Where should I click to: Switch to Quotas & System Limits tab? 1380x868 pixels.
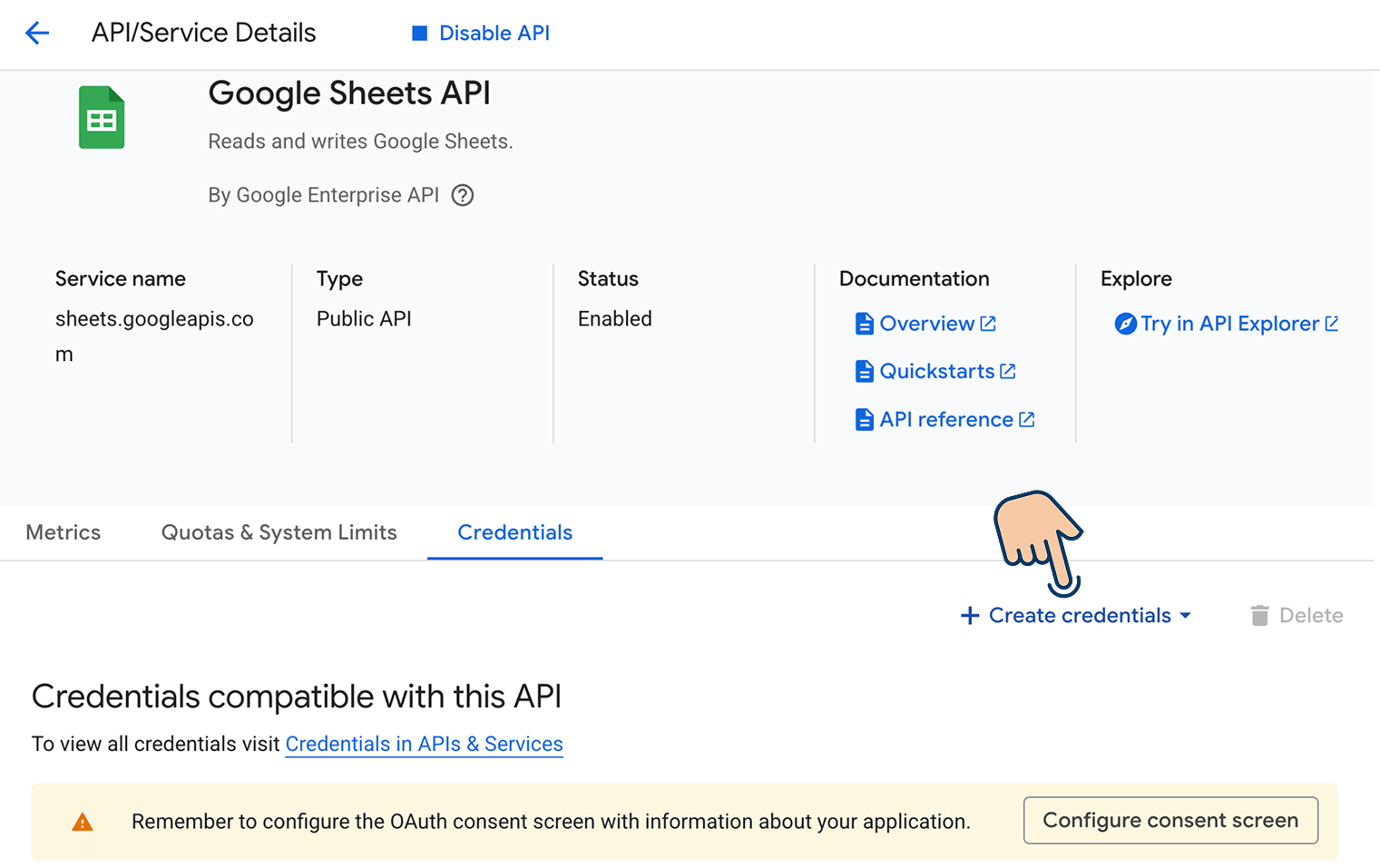click(279, 532)
